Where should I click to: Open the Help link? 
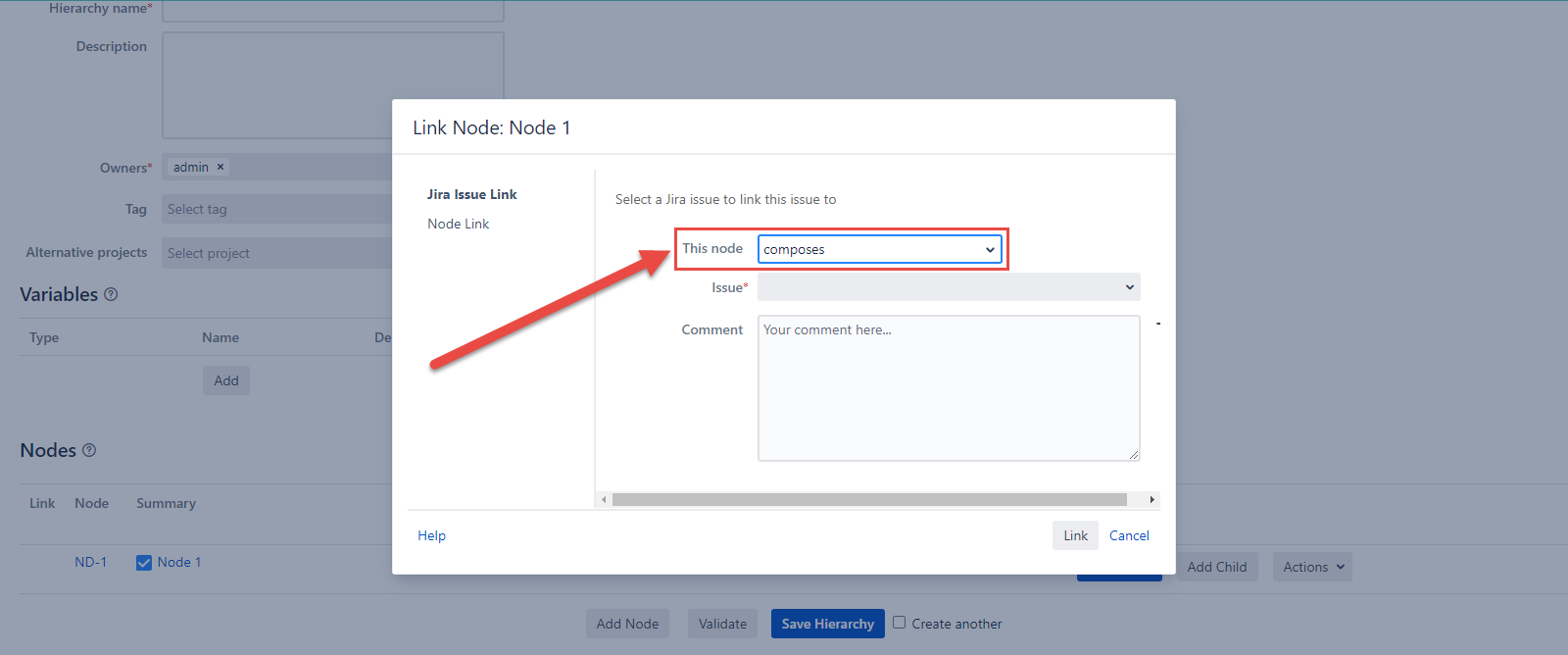[431, 535]
